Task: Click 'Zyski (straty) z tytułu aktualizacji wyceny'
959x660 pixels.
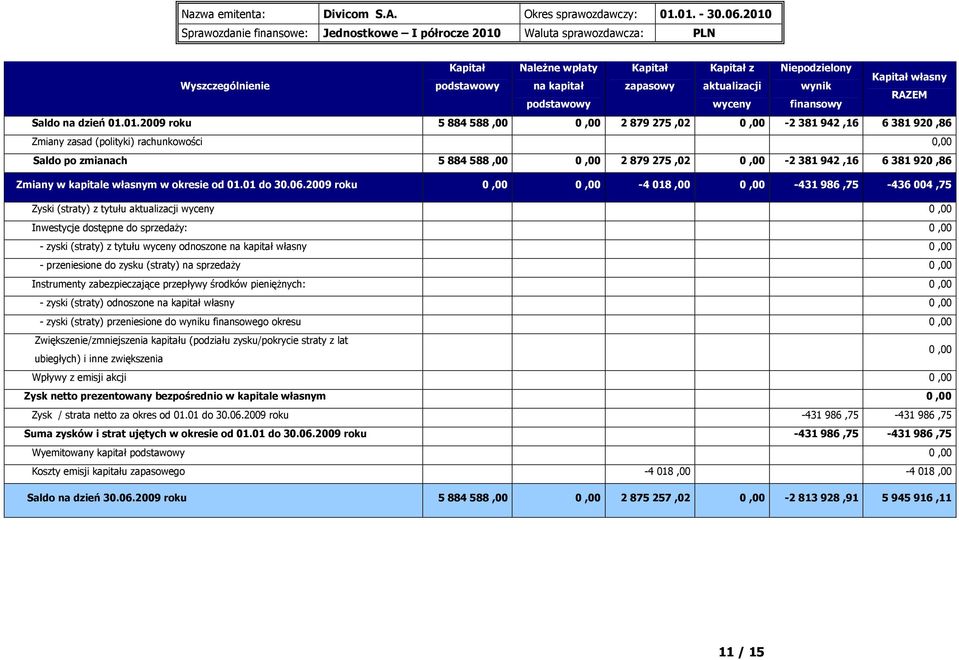Action: (x=123, y=209)
